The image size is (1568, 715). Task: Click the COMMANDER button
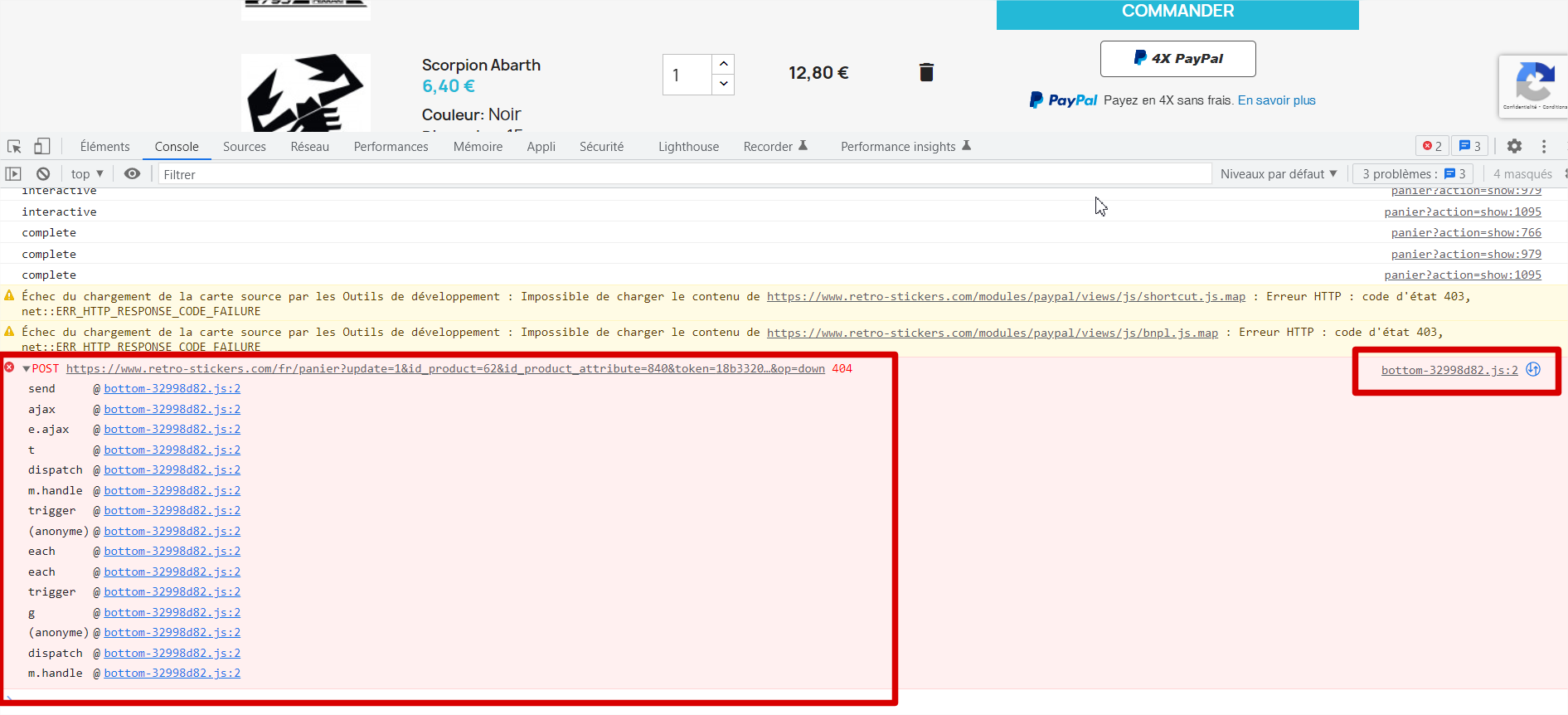coord(1177,12)
